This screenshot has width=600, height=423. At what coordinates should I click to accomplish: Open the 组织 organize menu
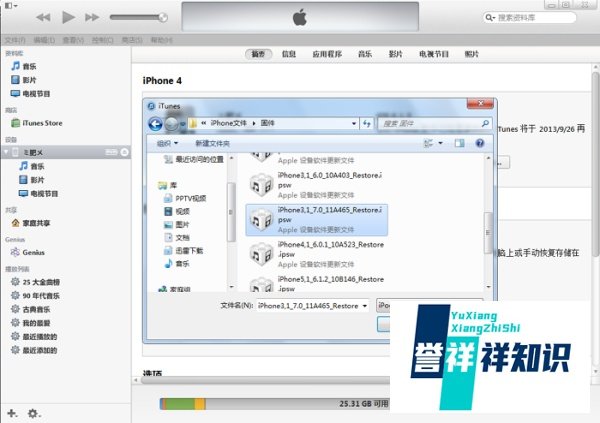(x=168, y=143)
